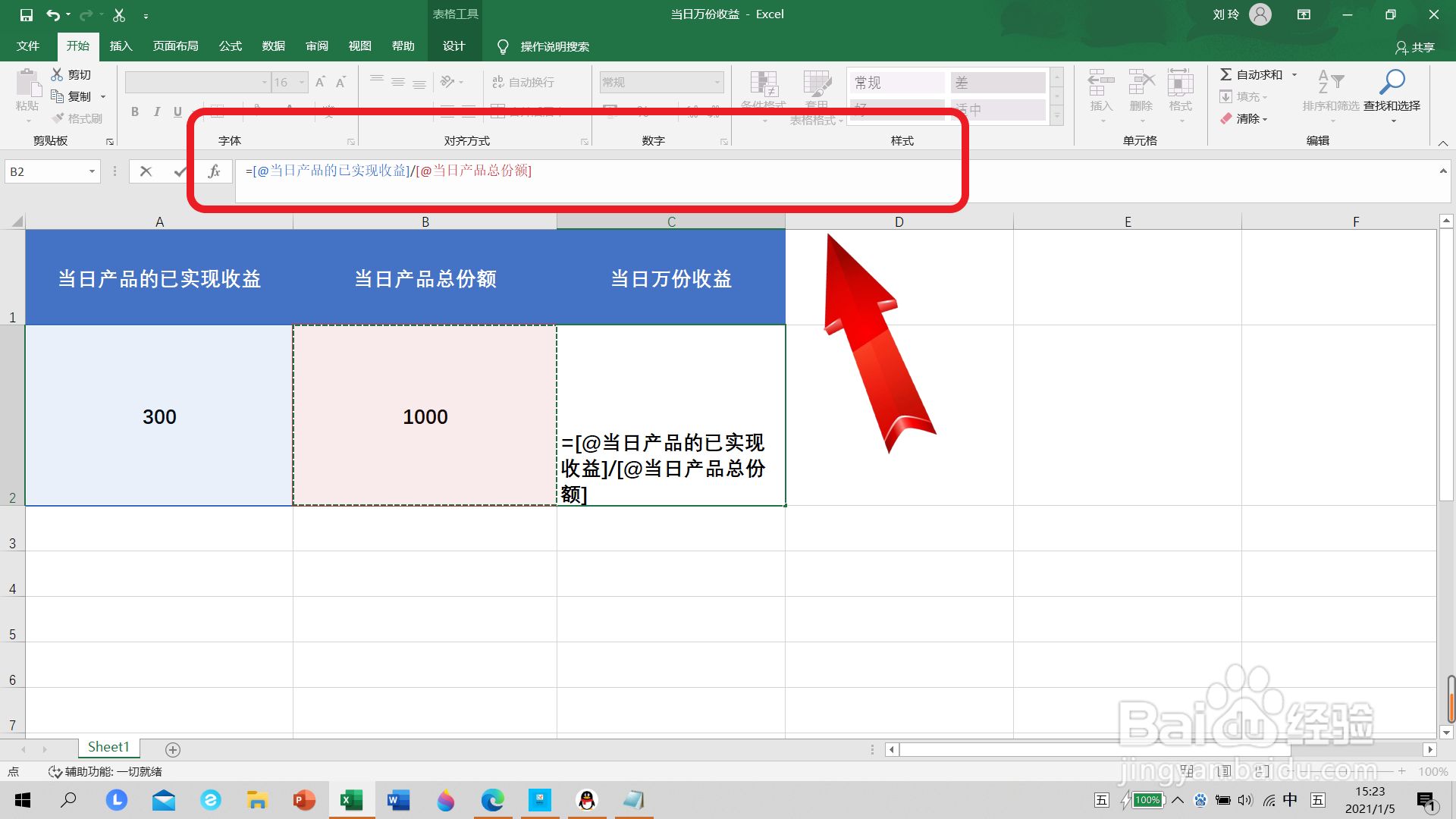Click the Cut scissors icon in title bar
The image size is (1456, 819).
click(x=119, y=14)
